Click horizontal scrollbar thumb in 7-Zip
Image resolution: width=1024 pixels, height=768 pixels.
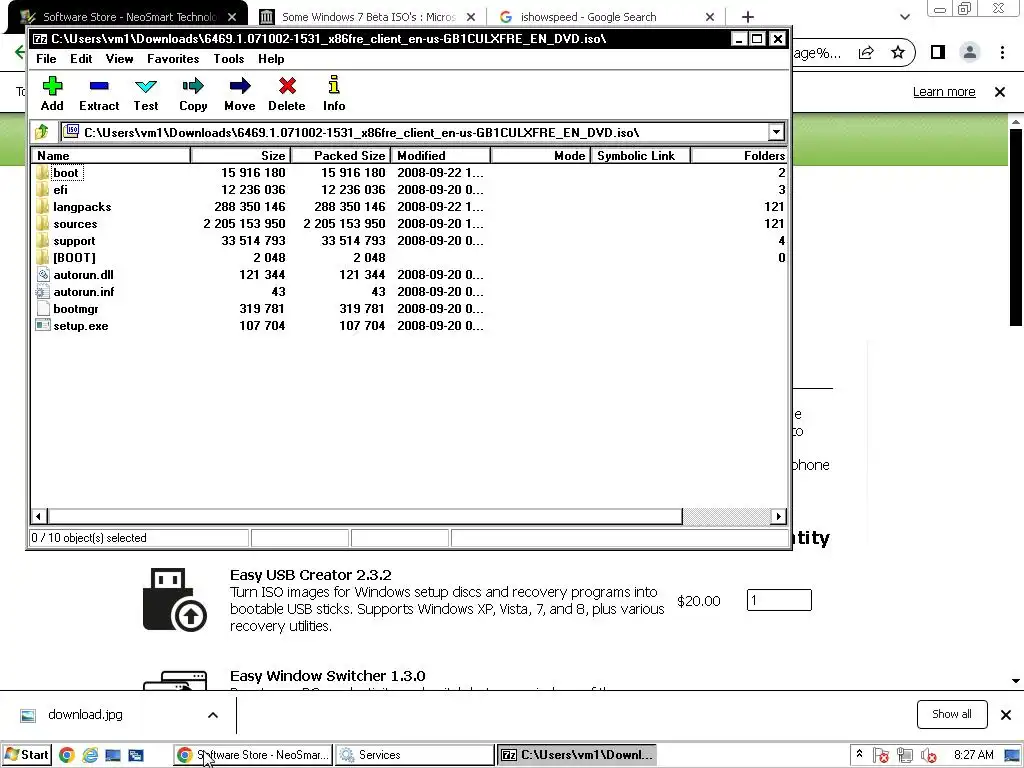coord(364,517)
